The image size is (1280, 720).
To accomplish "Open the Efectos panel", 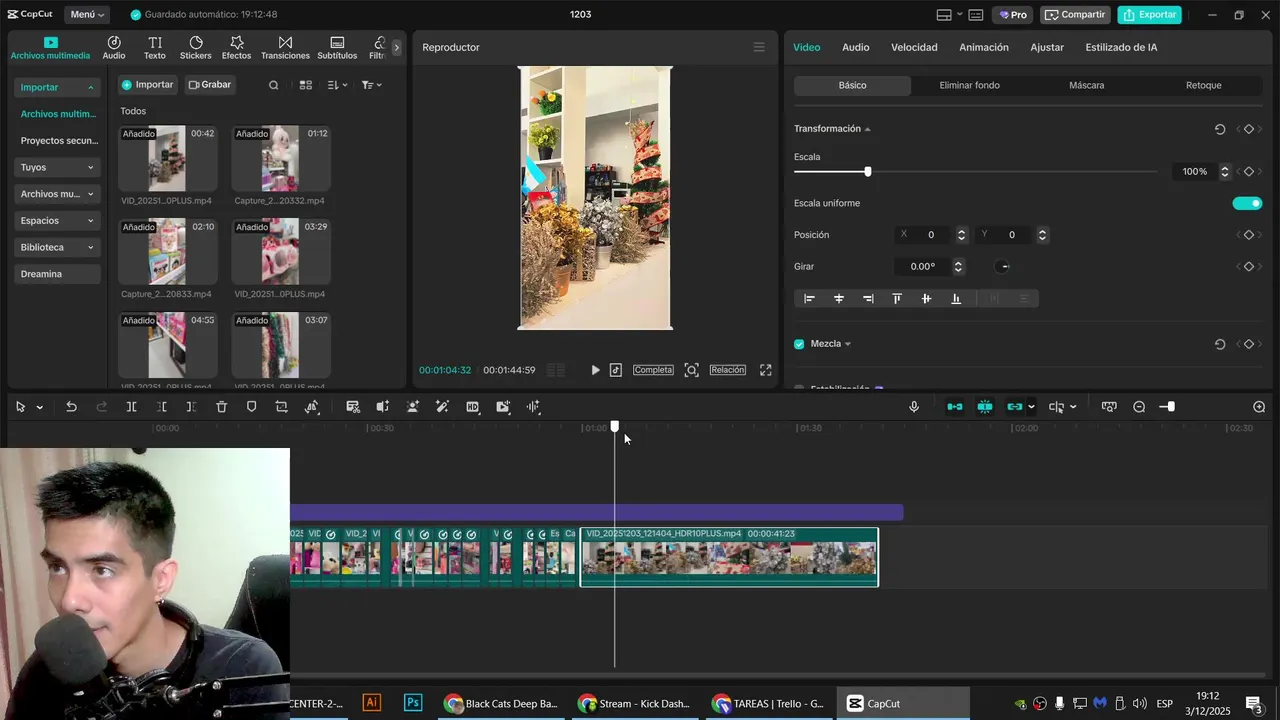I will tap(237, 47).
